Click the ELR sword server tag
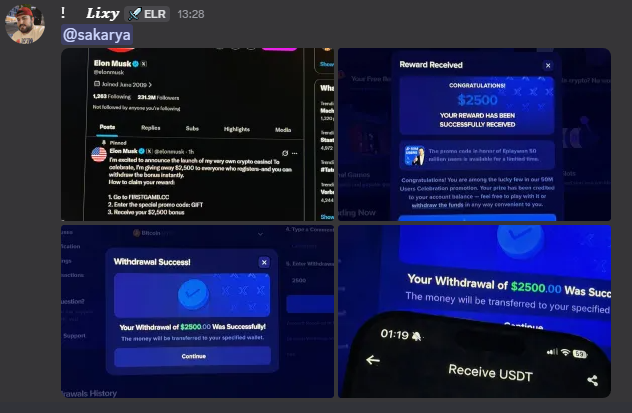 (147, 14)
